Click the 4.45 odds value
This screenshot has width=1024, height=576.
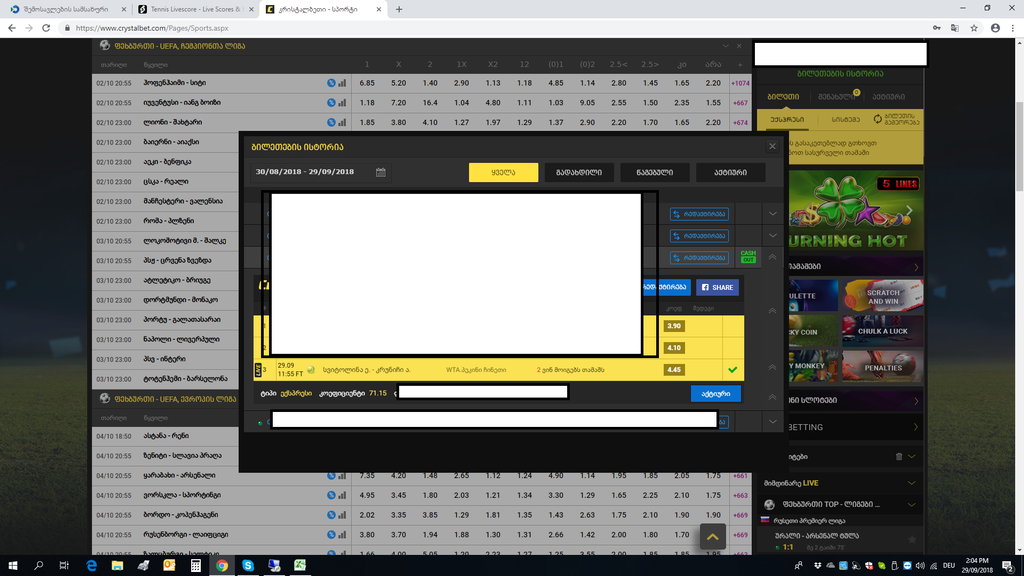[x=674, y=370]
